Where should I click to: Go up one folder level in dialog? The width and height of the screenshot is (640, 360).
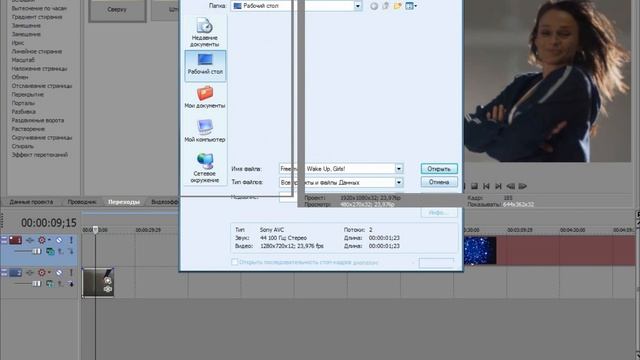pyautogui.click(x=386, y=6)
